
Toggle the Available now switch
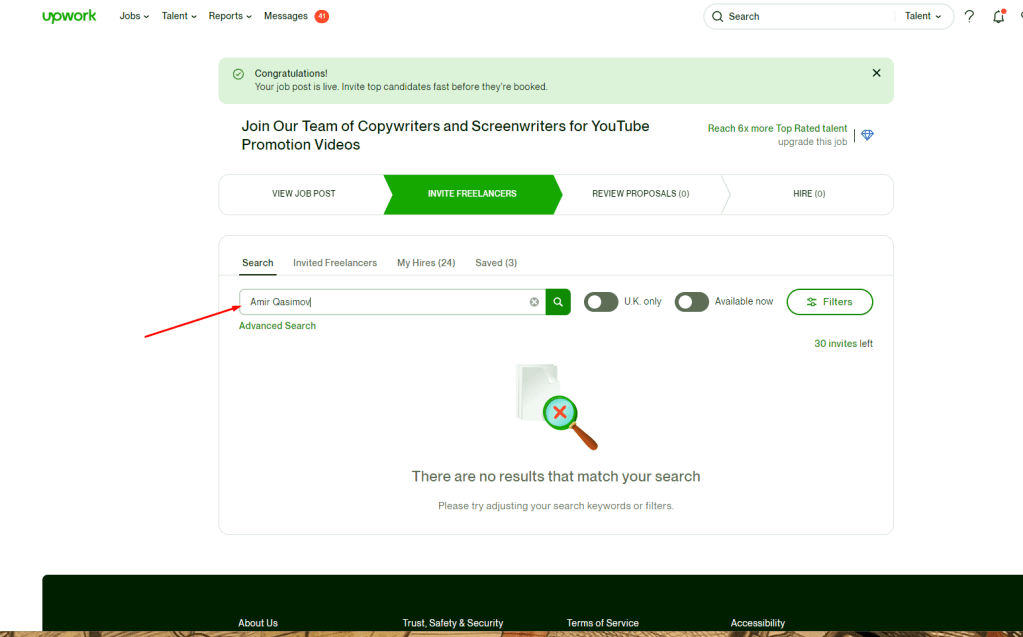pyautogui.click(x=692, y=302)
